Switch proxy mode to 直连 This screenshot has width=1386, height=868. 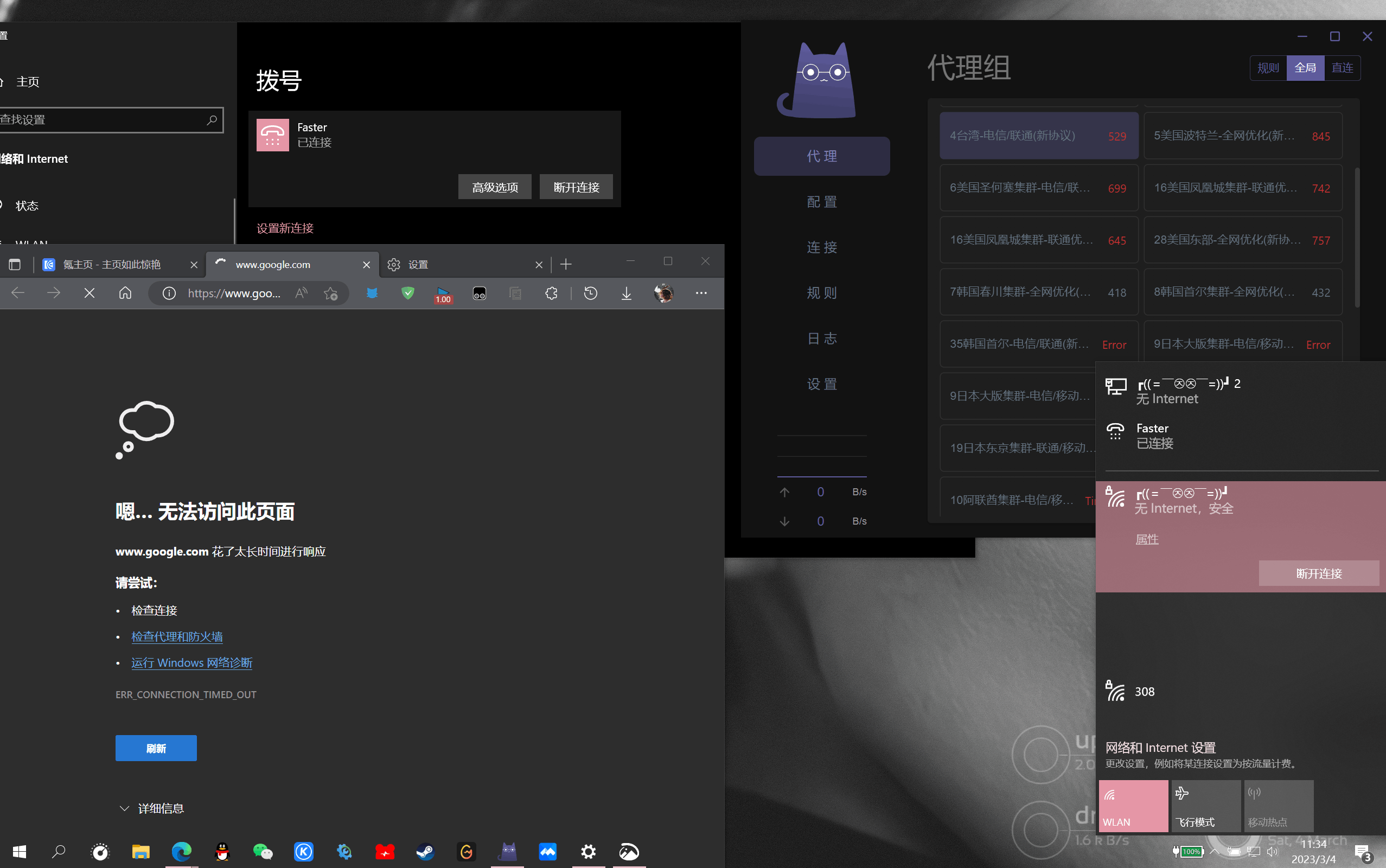pyautogui.click(x=1342, y=68)
